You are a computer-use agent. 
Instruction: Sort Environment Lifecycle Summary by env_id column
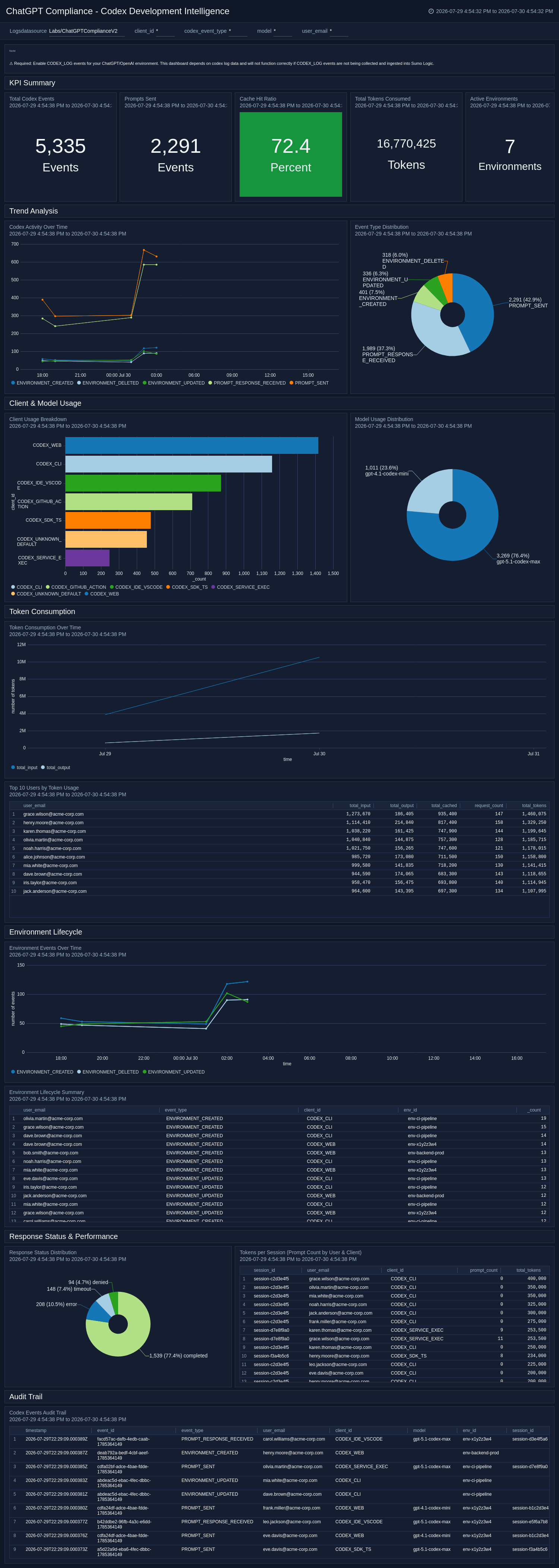click(410, 1110)
